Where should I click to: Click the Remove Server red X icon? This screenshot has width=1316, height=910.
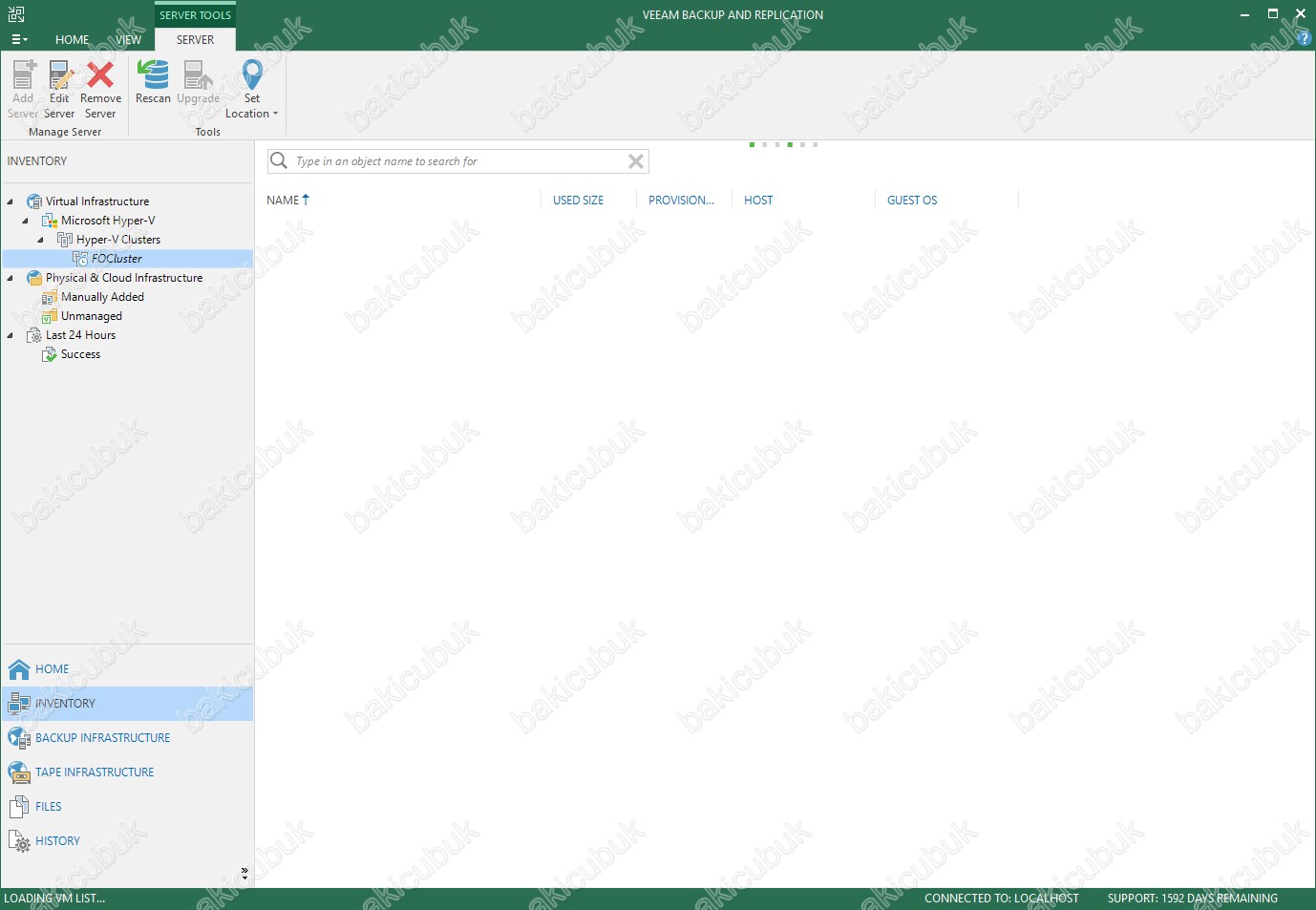click(100, 74)
